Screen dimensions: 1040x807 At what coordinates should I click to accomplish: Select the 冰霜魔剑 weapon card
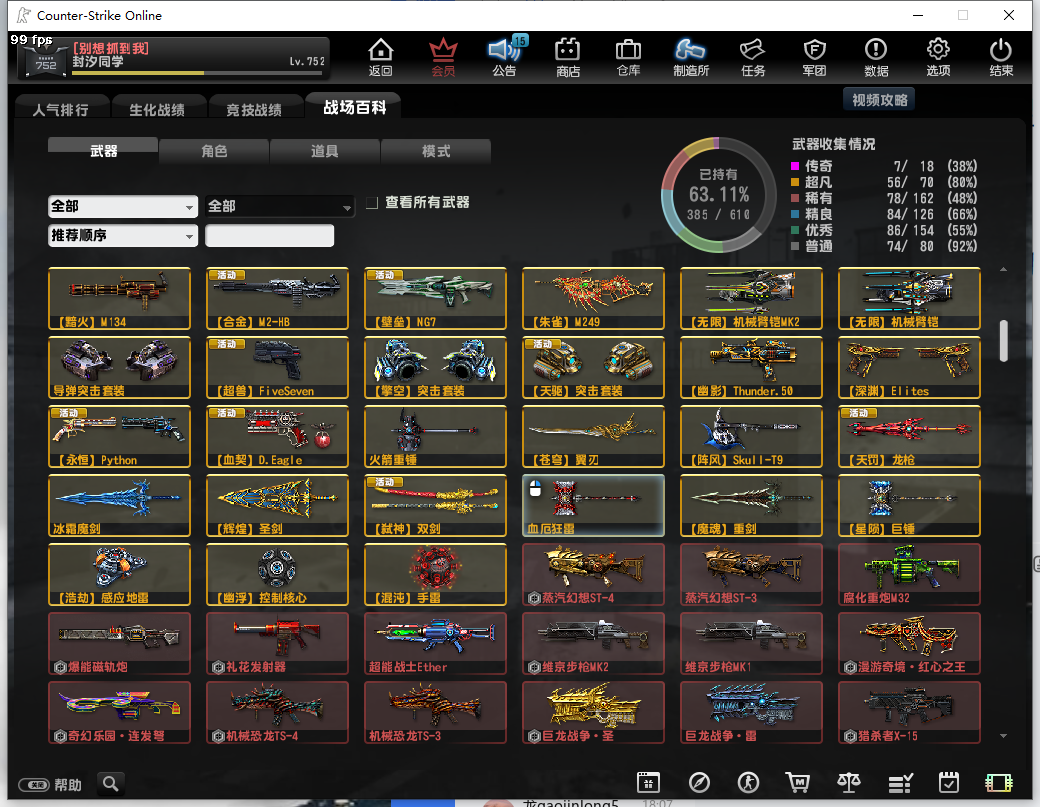click(x=119, y=505)
